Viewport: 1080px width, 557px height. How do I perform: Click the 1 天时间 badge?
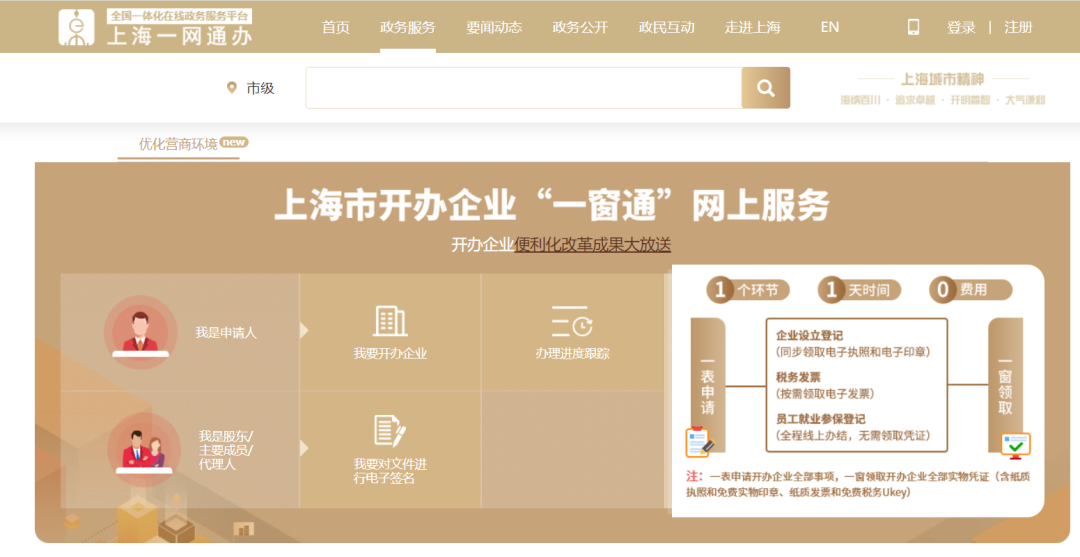click(860, 291)
